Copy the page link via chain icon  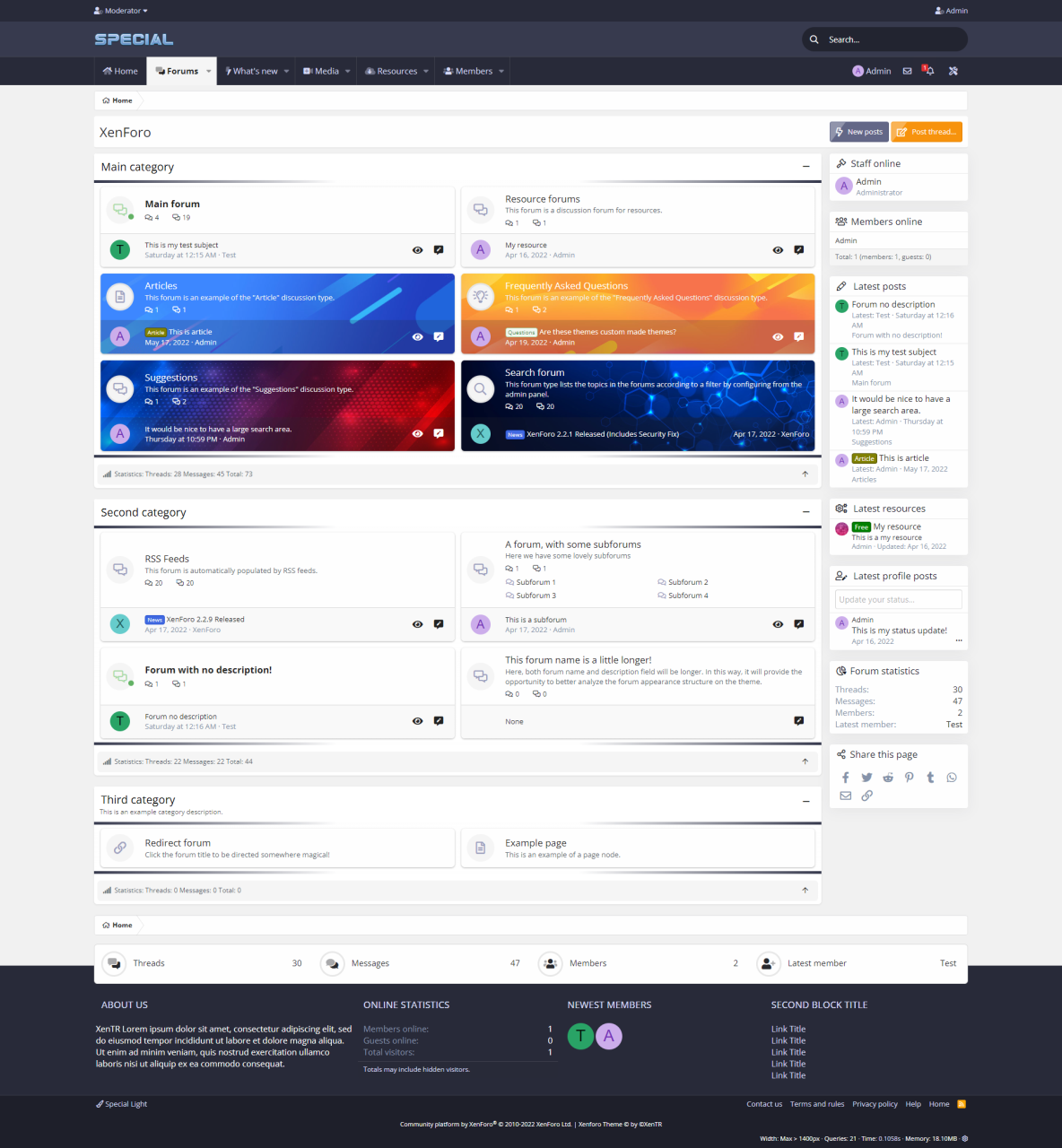[866, 796]
